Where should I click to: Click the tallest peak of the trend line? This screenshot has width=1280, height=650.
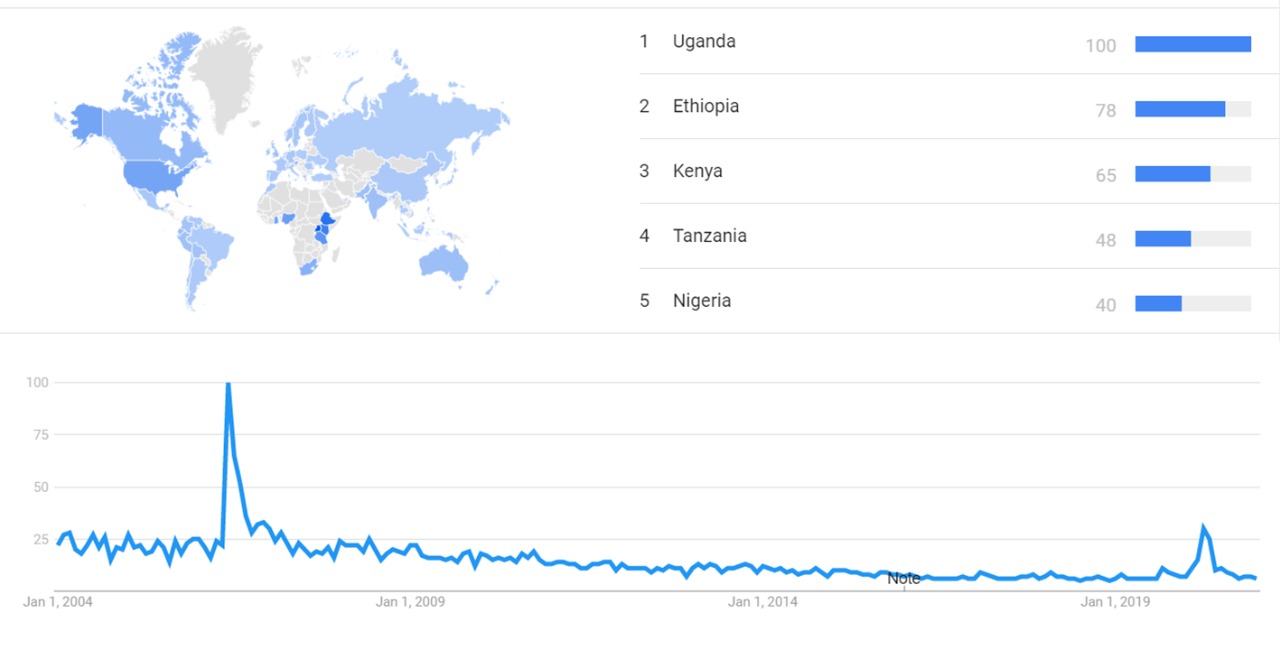[228, 384]
